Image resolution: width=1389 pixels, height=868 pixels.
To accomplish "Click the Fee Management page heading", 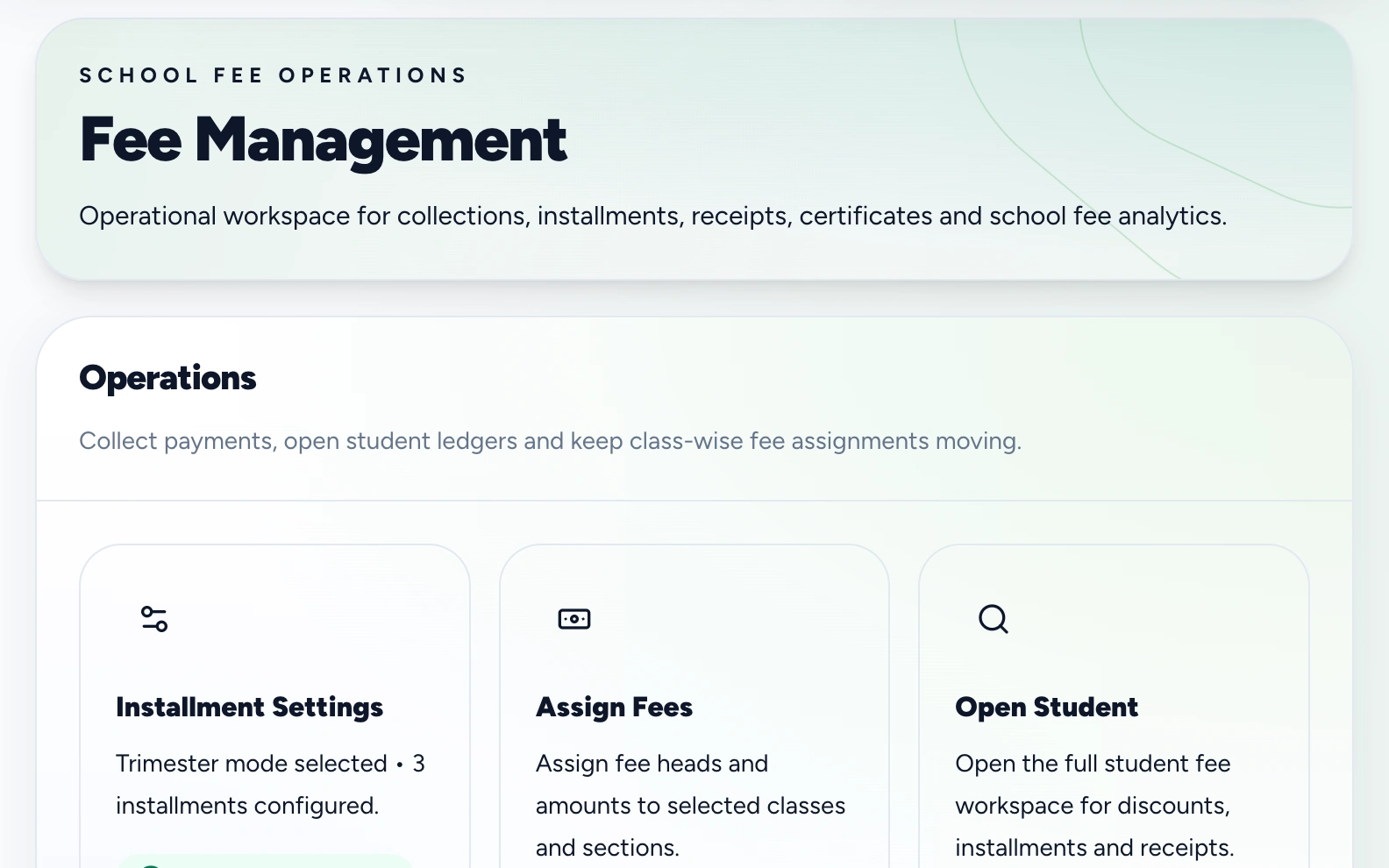I will click(324, 140).
